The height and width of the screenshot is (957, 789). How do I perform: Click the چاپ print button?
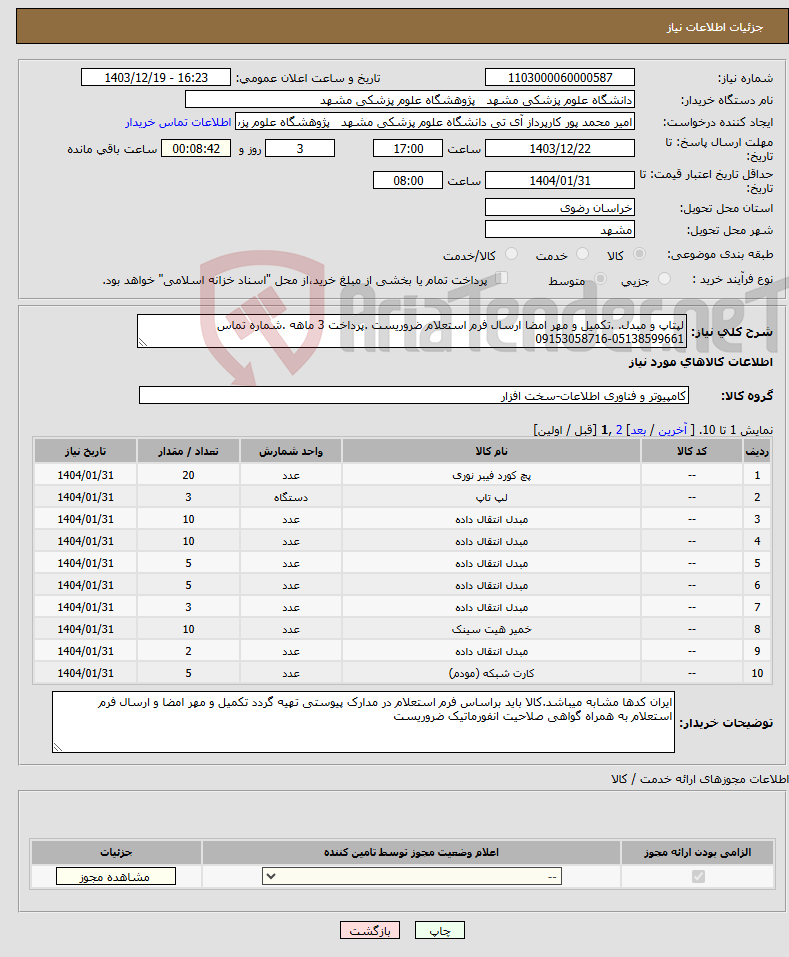pos(439,930)
